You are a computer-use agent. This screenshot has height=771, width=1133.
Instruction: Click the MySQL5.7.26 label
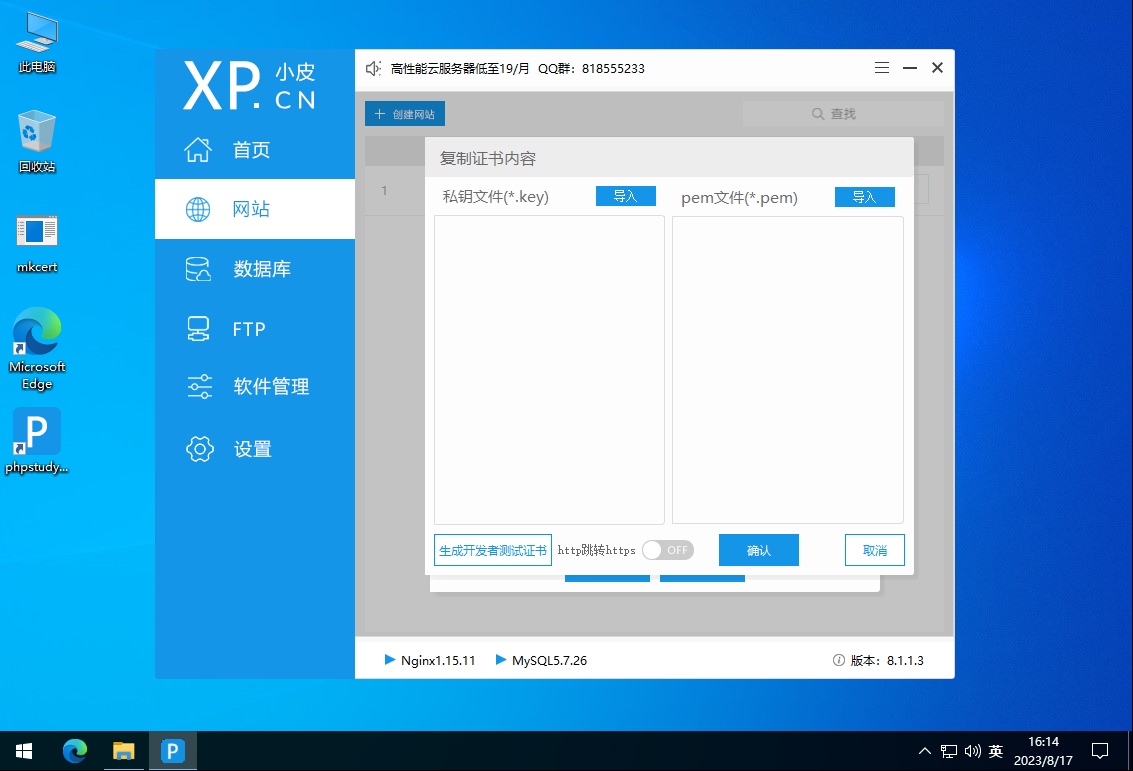click(550, 660)
